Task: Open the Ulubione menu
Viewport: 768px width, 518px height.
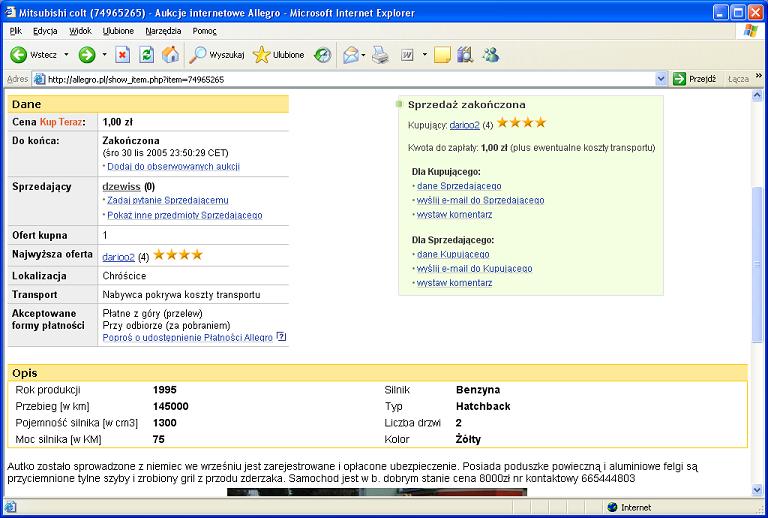Action: click(x=118, y=31)
